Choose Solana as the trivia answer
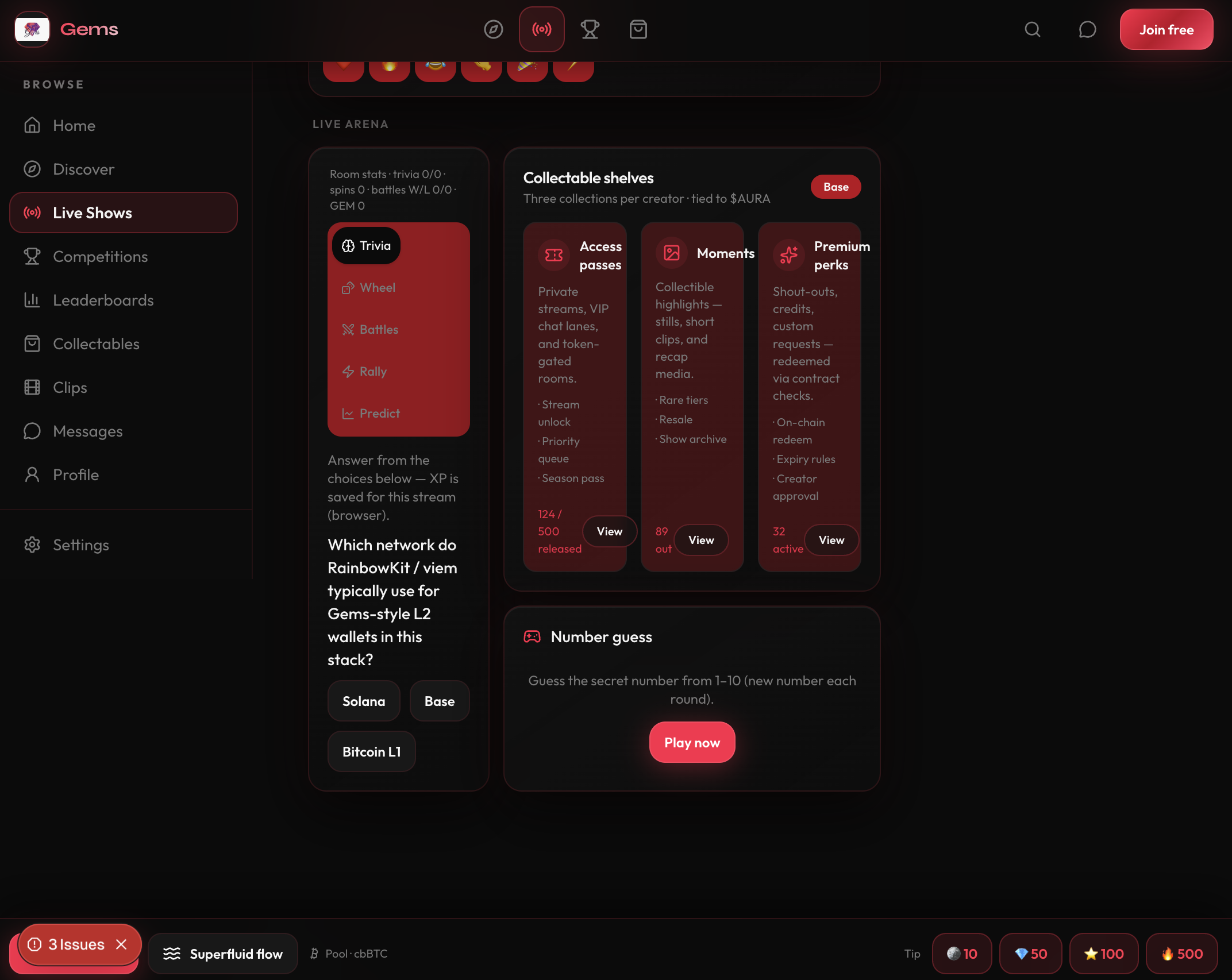This screenshot has width=1232, height=980. click(x=363, y=701)
